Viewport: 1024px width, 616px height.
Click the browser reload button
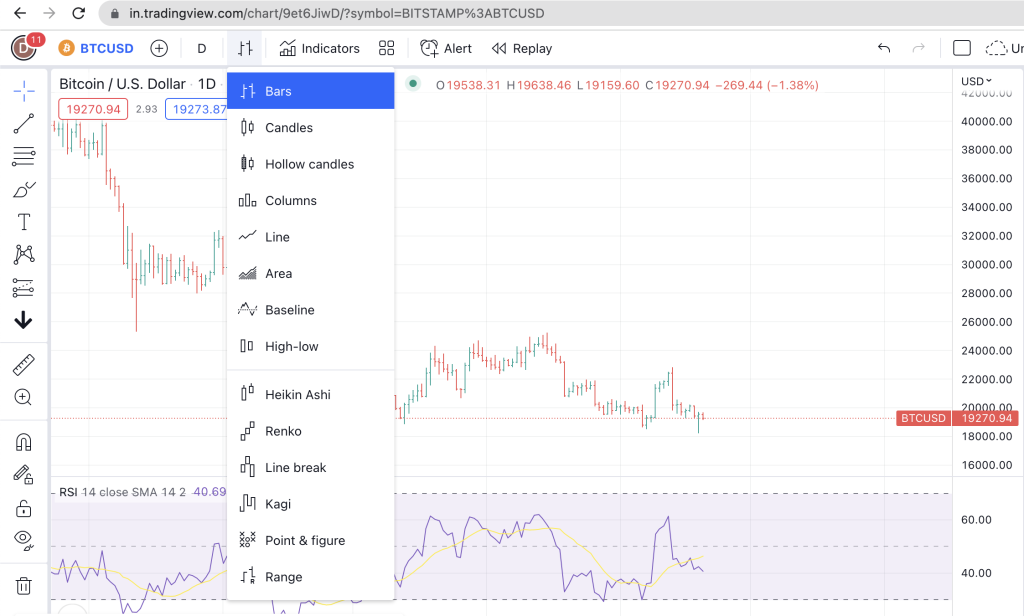[x=78, y=13]
